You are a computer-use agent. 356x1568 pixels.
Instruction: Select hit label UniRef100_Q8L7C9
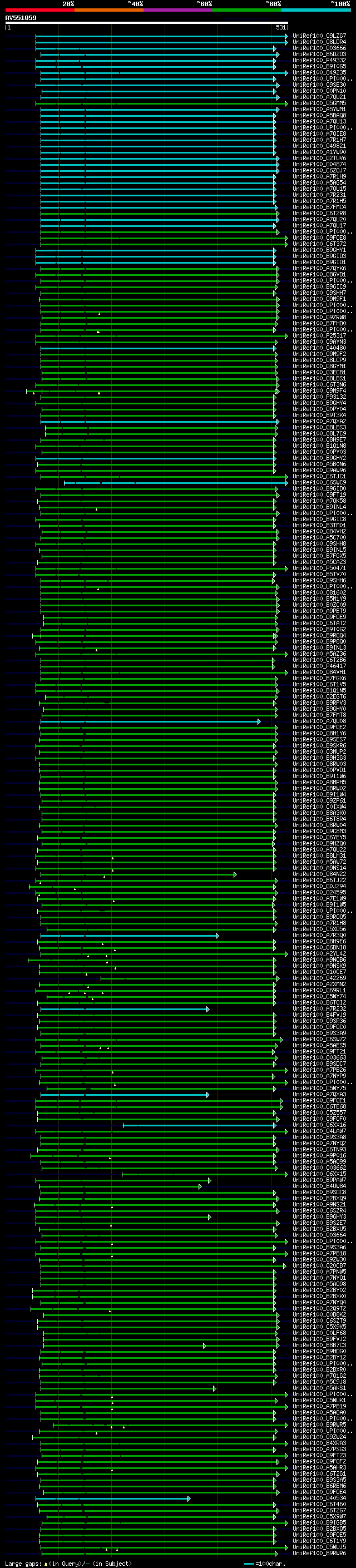319,434
